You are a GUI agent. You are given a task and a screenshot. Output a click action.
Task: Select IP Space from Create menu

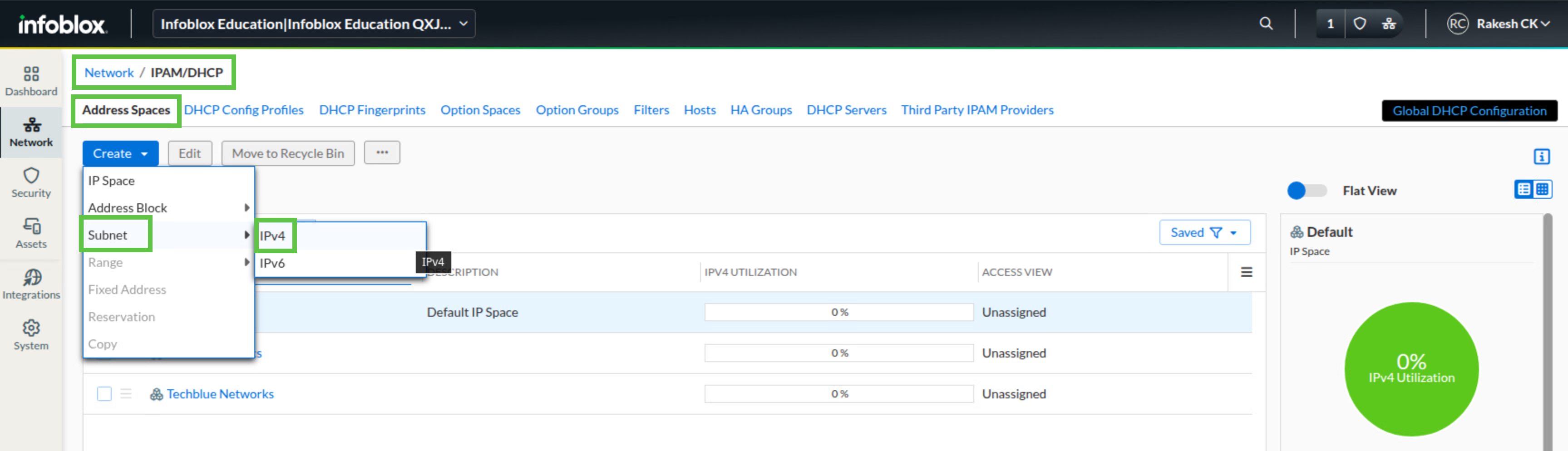coord(168,181)
